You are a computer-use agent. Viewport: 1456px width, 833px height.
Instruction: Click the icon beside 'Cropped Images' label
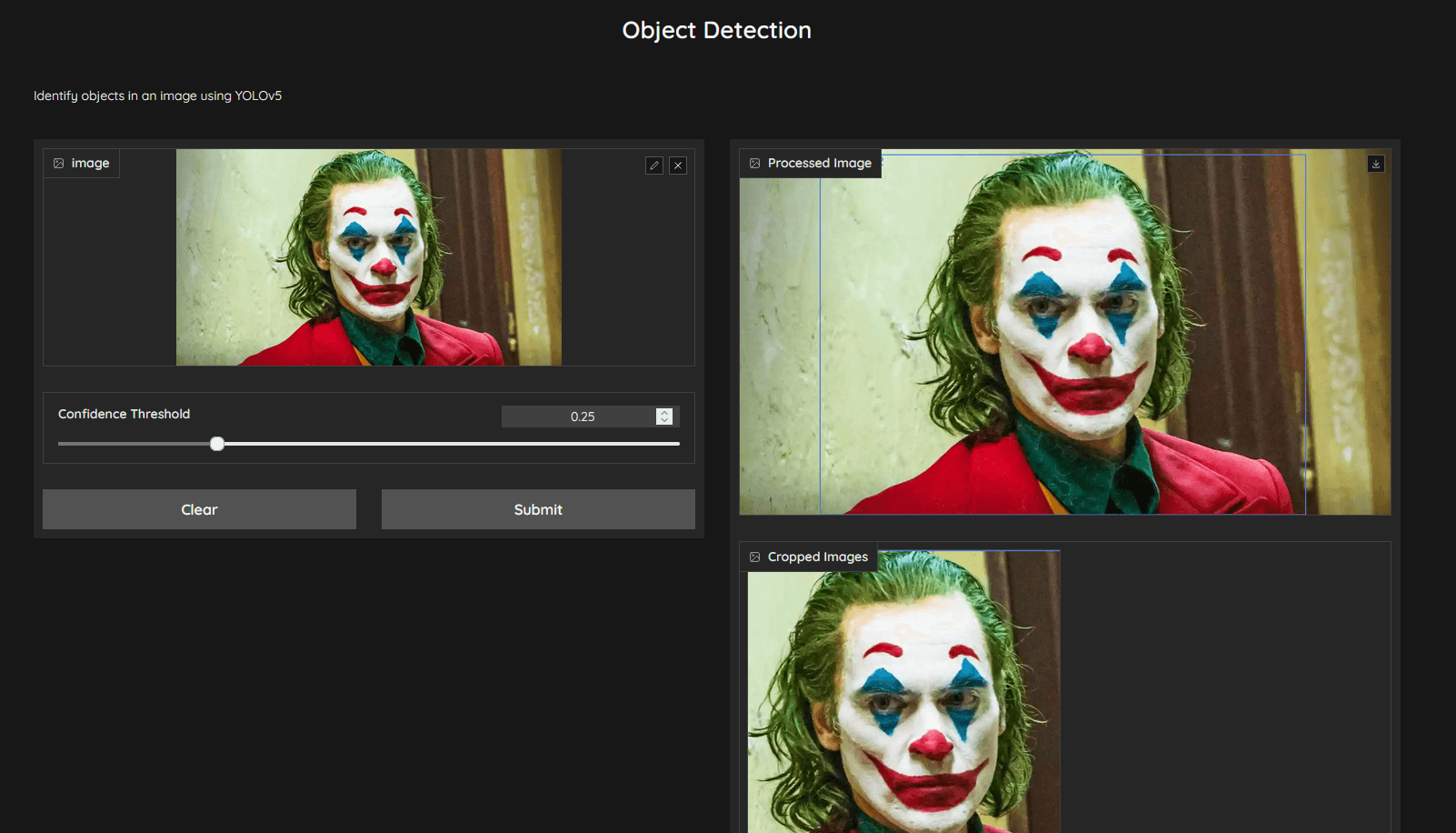754,556
